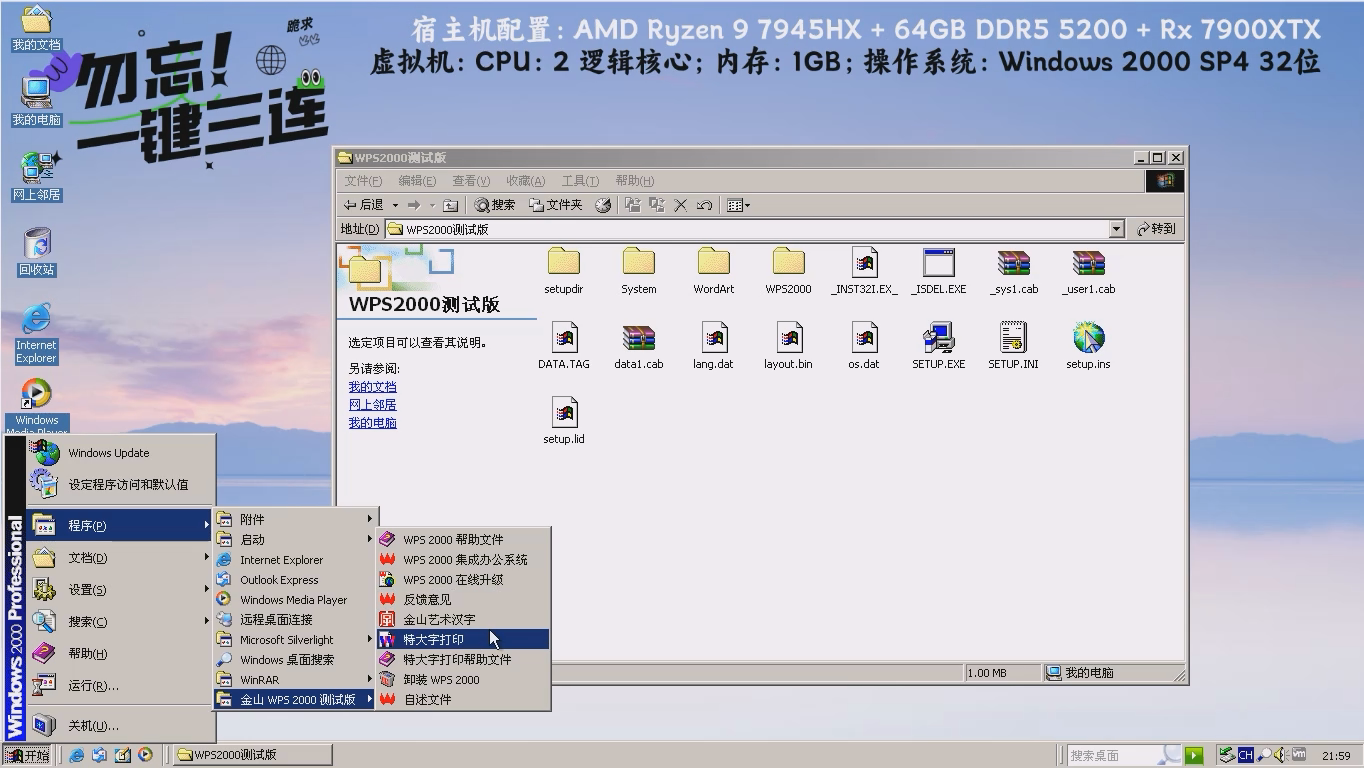Click the 我的电脑 link in side panel
Screen dimensions: 1364x768
[372, 423]
